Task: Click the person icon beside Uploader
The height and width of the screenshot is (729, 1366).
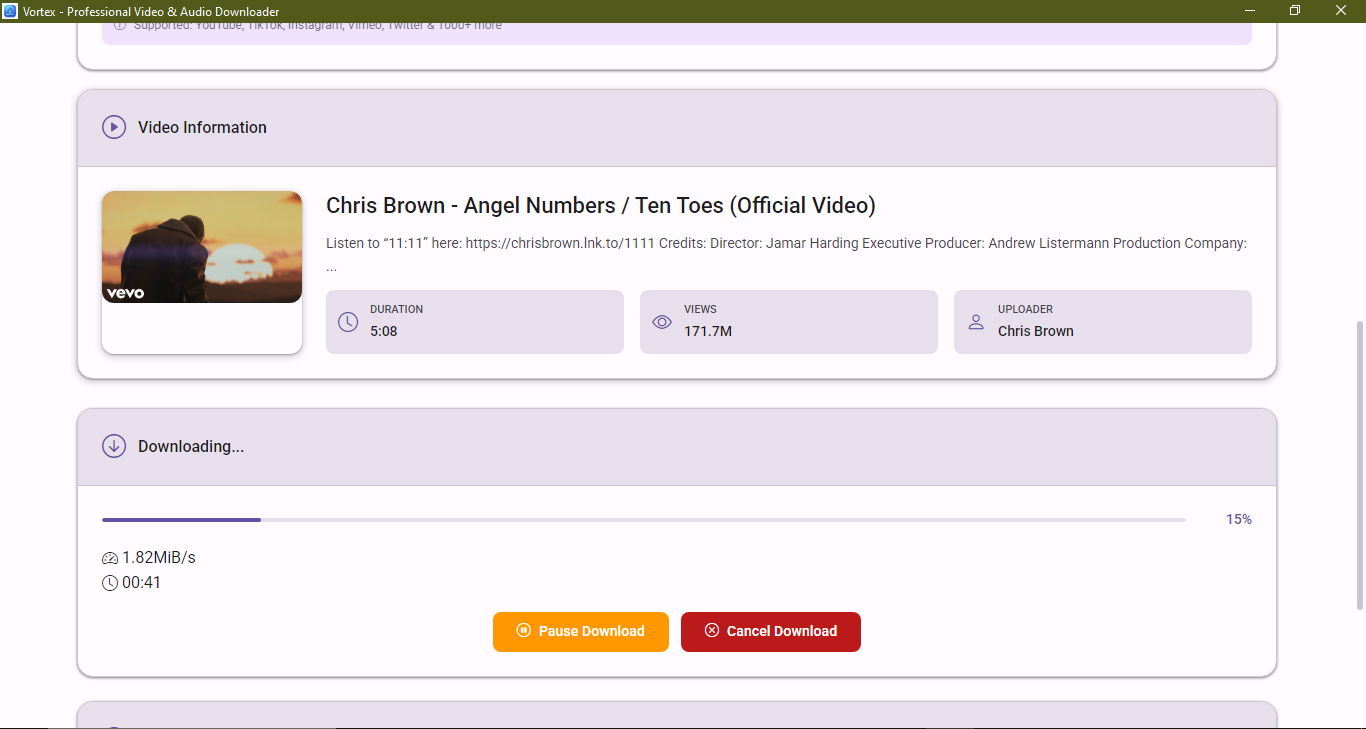Action: tap(976, 322)
